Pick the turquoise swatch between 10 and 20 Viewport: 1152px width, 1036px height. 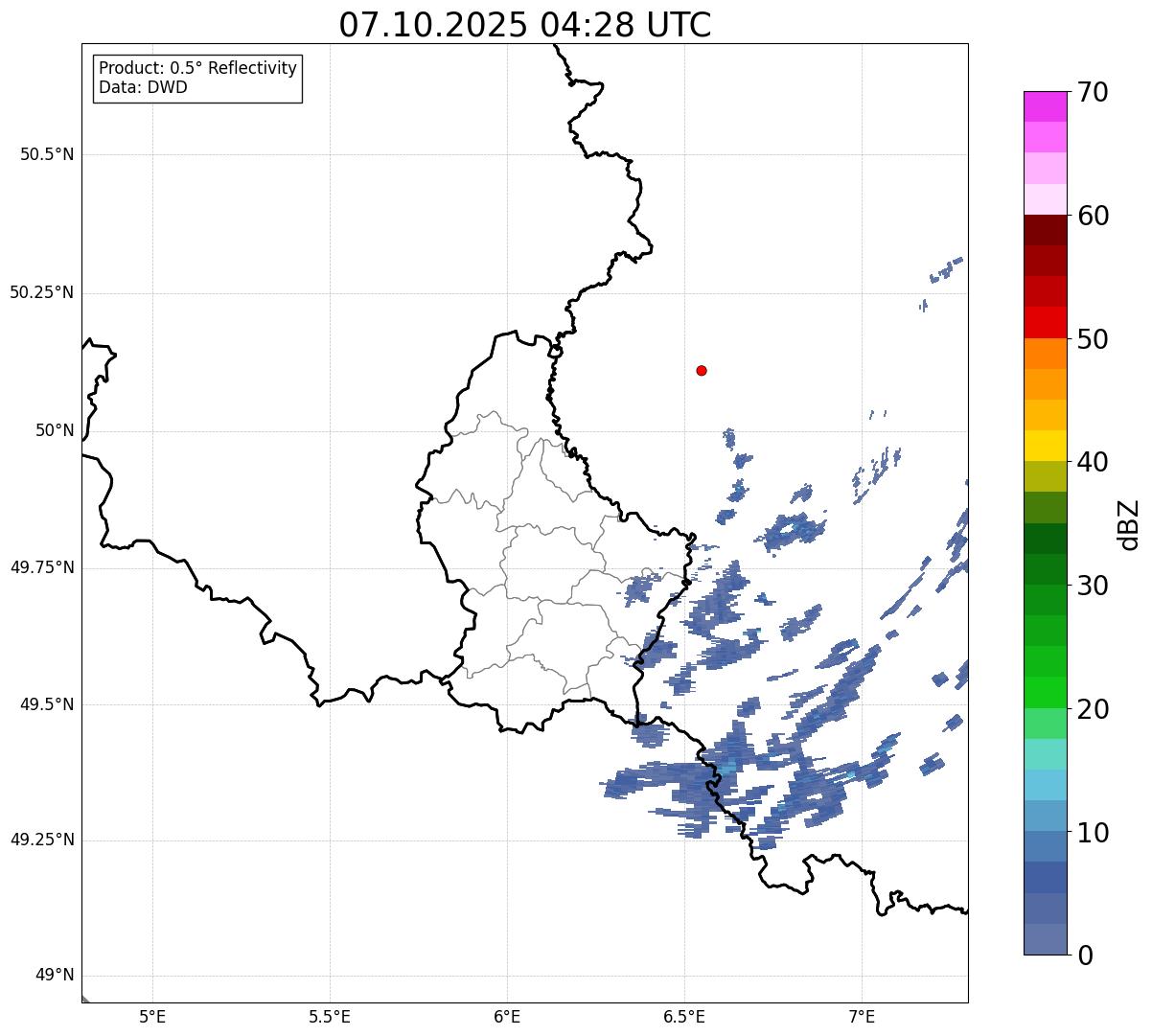pos(1045,754)
